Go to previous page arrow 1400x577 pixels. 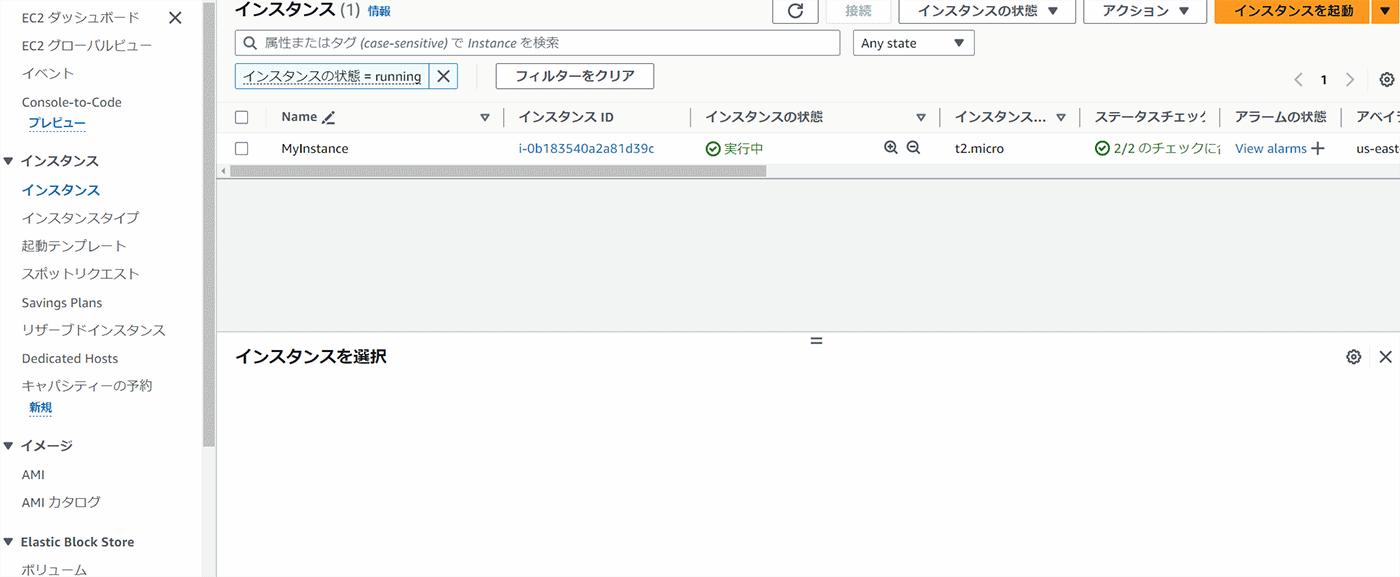coord(1298,80)
